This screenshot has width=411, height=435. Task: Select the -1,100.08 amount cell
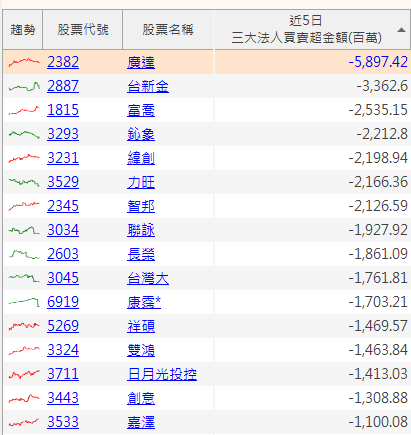click(312, 422)
